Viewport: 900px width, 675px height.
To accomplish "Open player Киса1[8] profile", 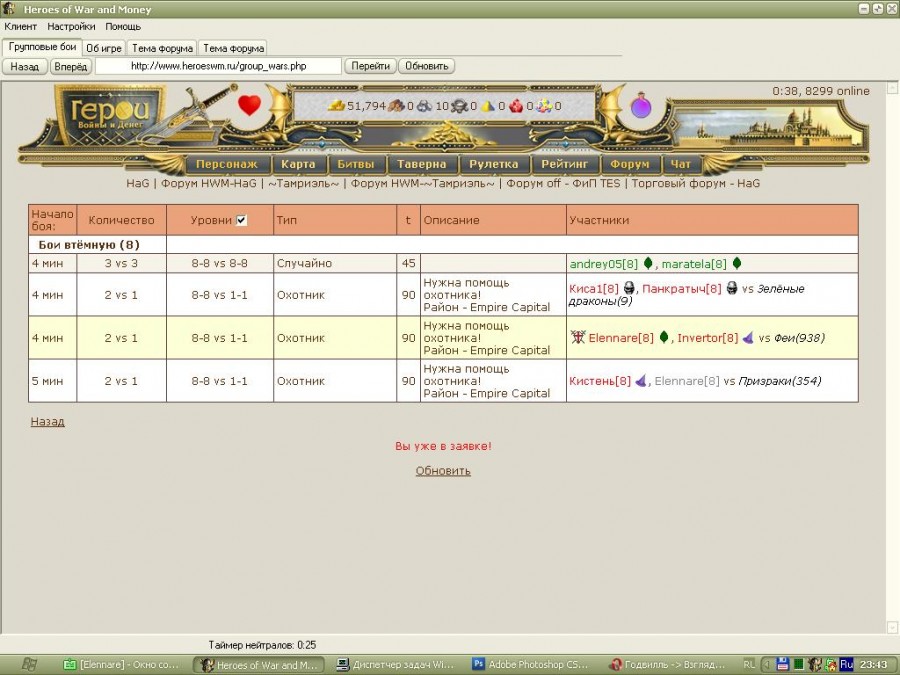I will [593, 289].
